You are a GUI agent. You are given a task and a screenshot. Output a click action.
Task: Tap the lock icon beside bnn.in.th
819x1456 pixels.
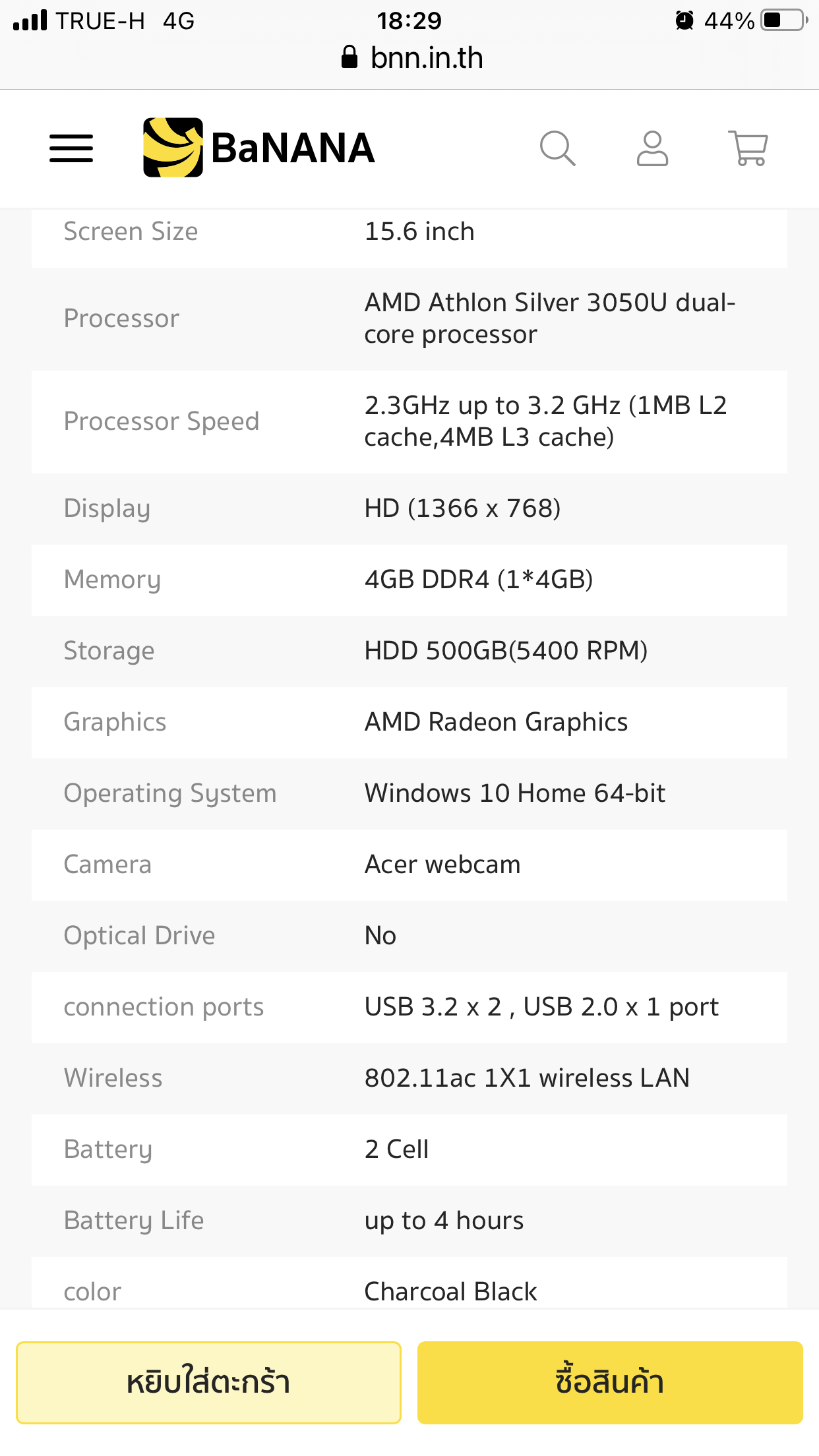[349, 57]
